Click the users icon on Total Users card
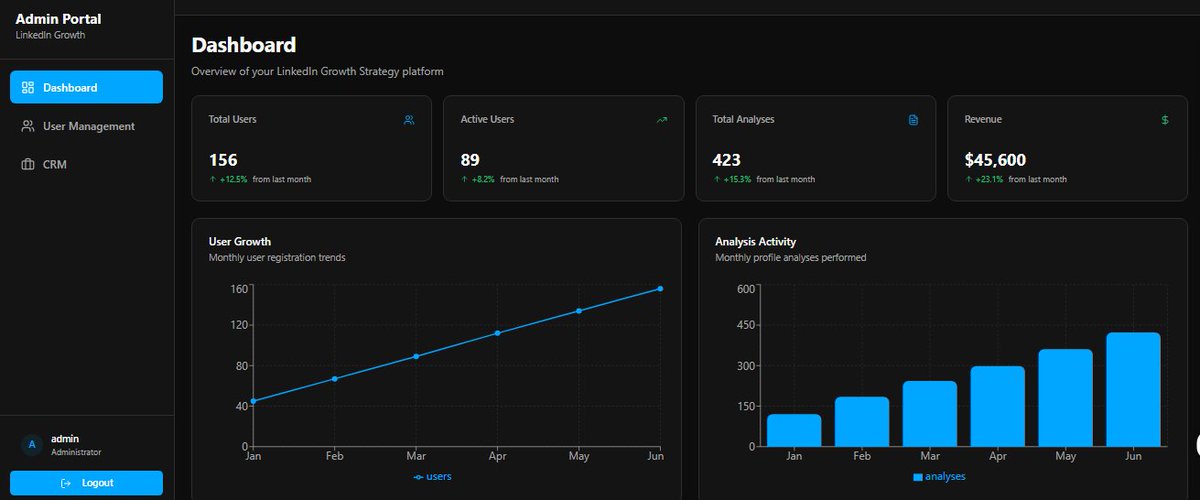Screen dimensions: 1200x500 pos(409,120)
